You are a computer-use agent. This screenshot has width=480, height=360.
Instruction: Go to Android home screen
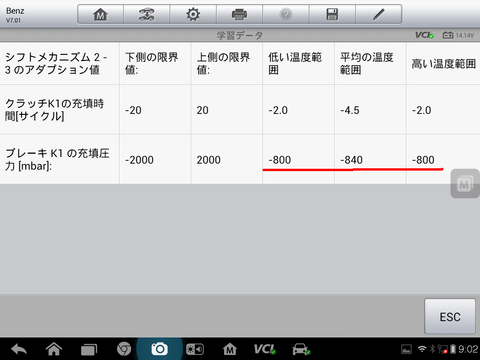coord(54,349)
